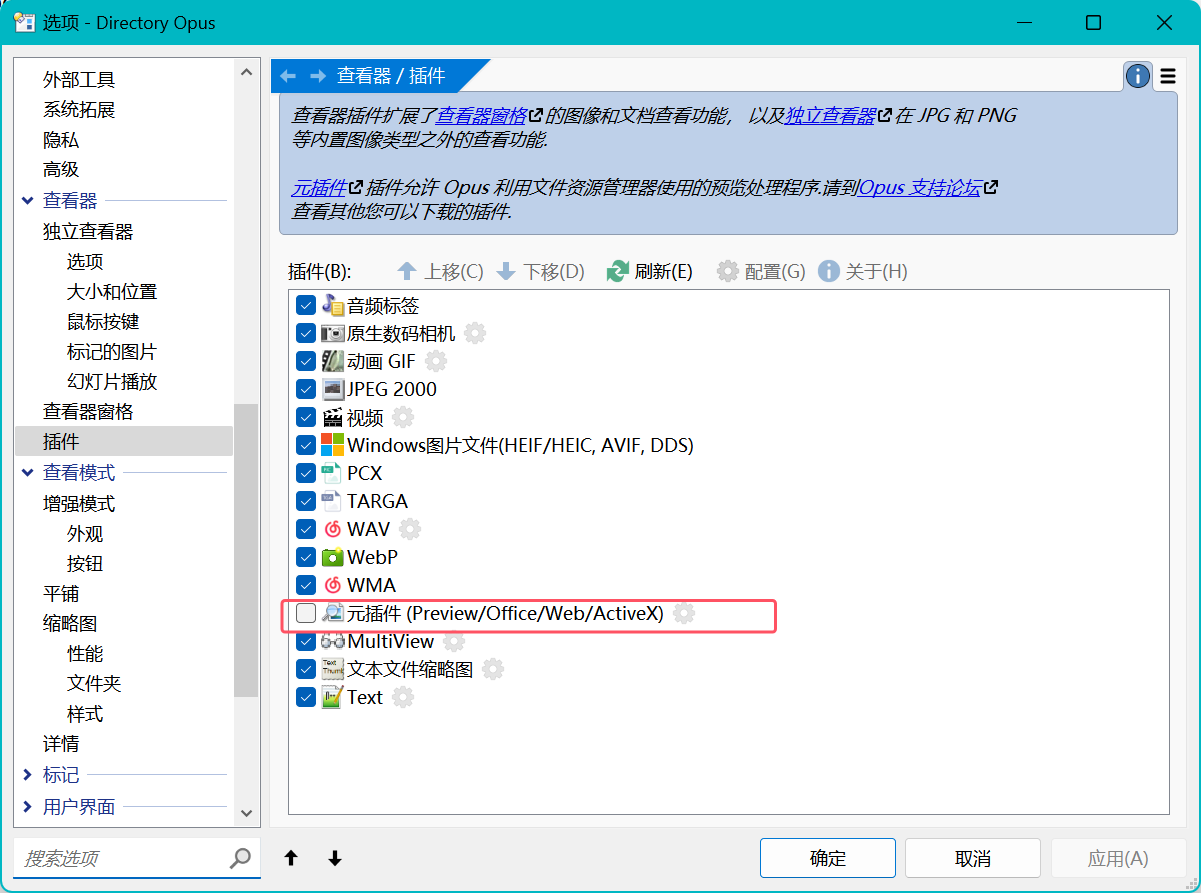Toggle the blue info icon at top right
1201x893 pixels.
tap(1137, 76)
